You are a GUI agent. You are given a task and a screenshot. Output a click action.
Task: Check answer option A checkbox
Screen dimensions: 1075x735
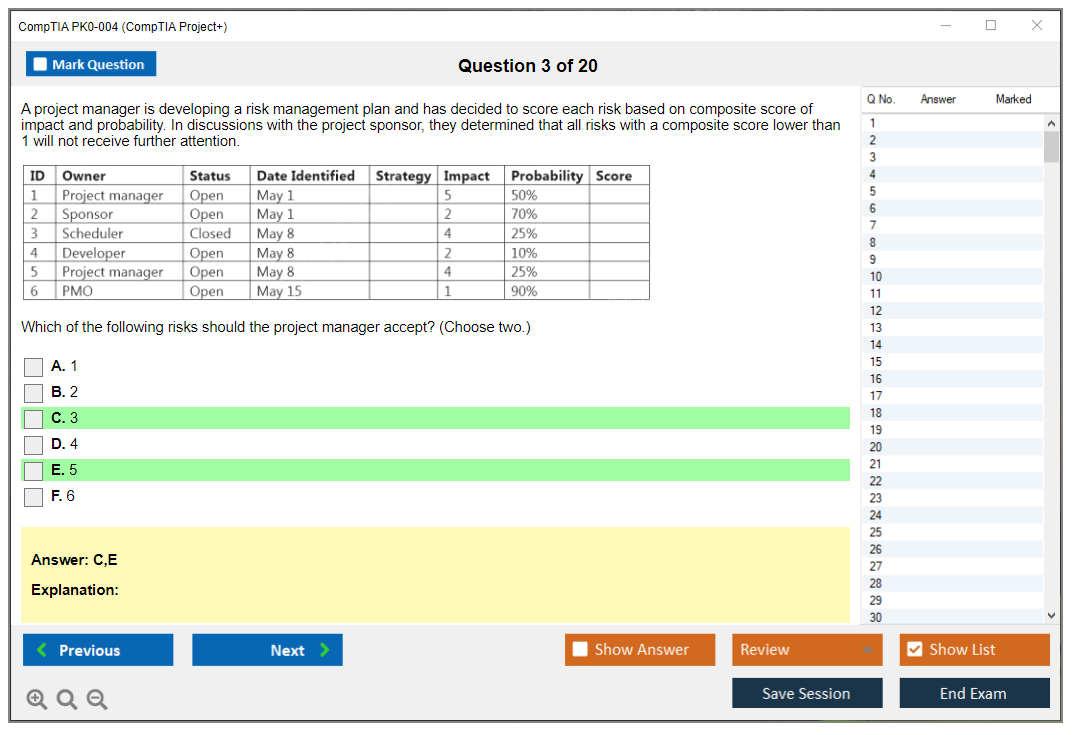(x=33, y=367)
